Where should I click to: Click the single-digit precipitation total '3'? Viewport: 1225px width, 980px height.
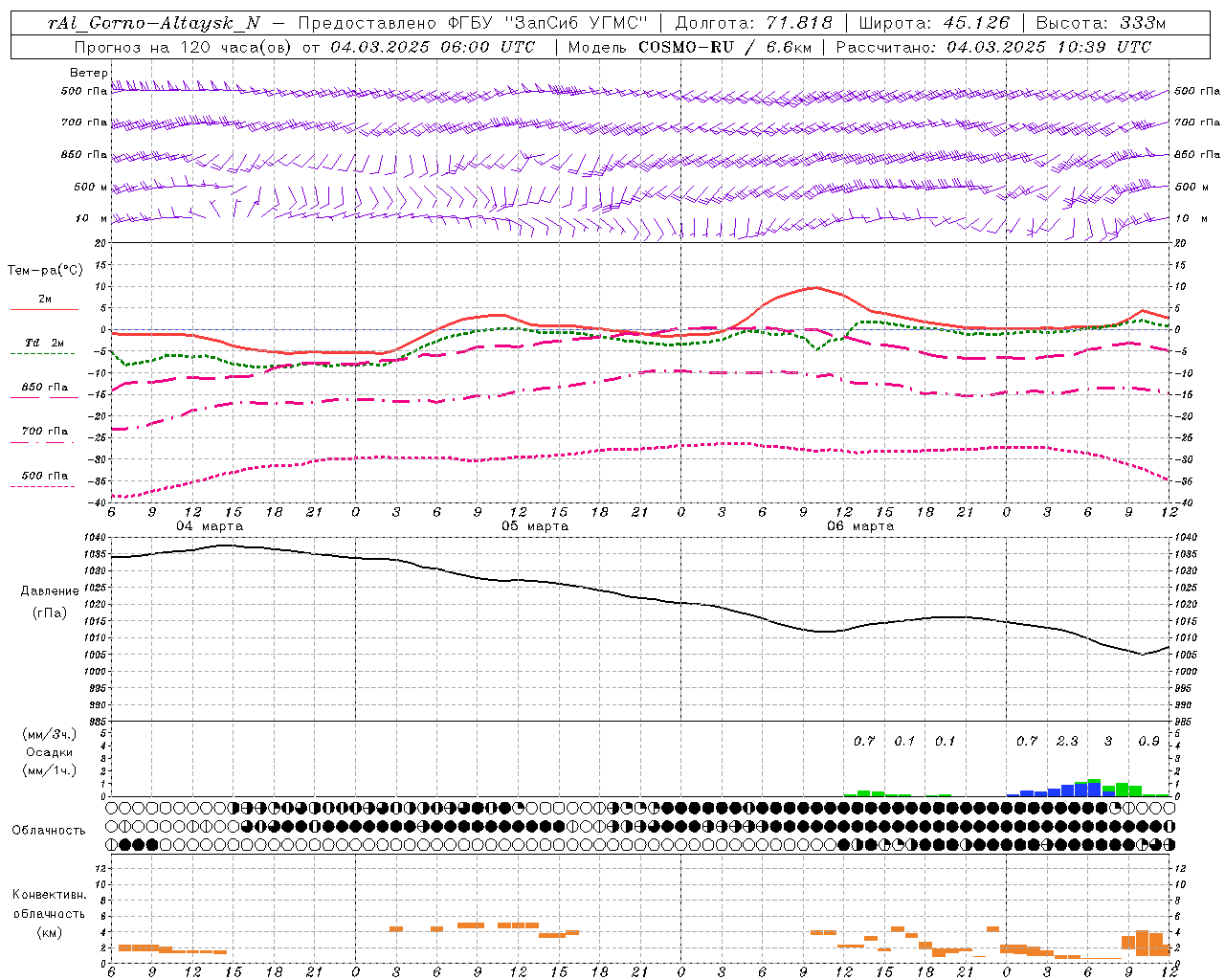1108,741
